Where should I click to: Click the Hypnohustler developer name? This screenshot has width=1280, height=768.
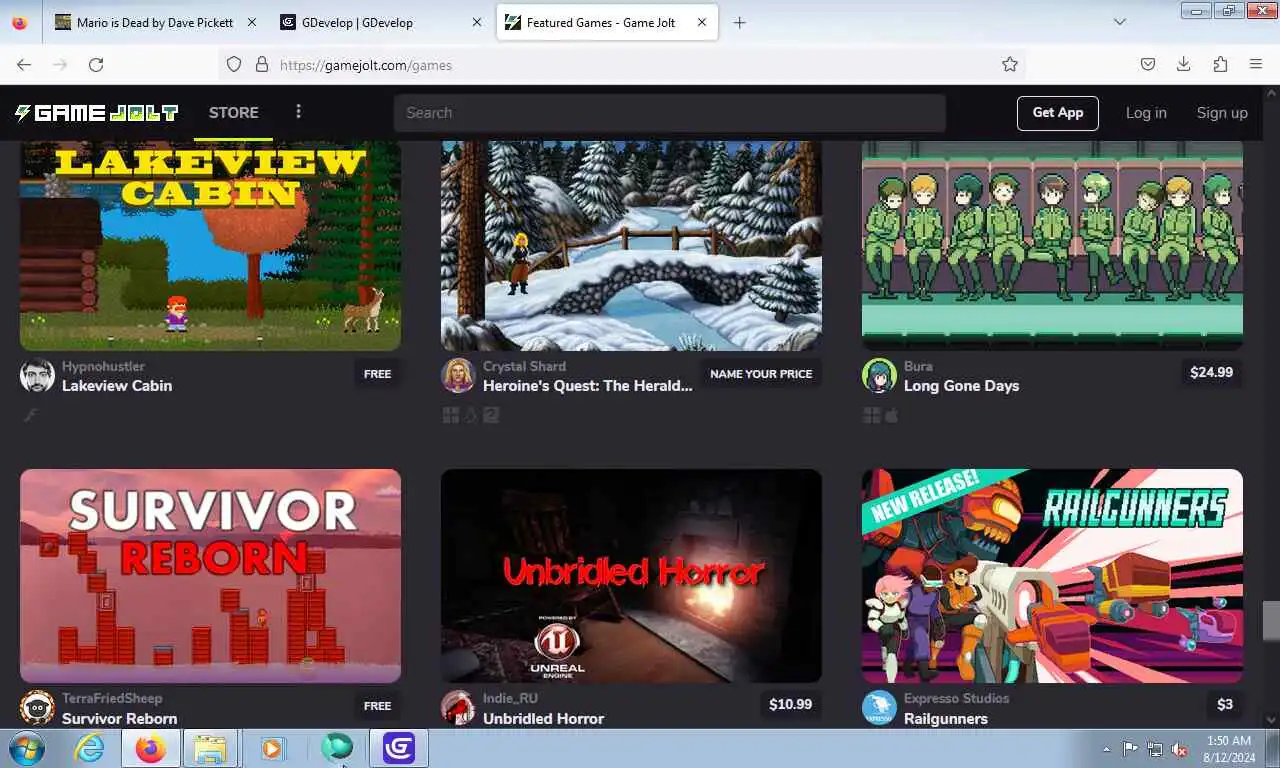point(103,366)
